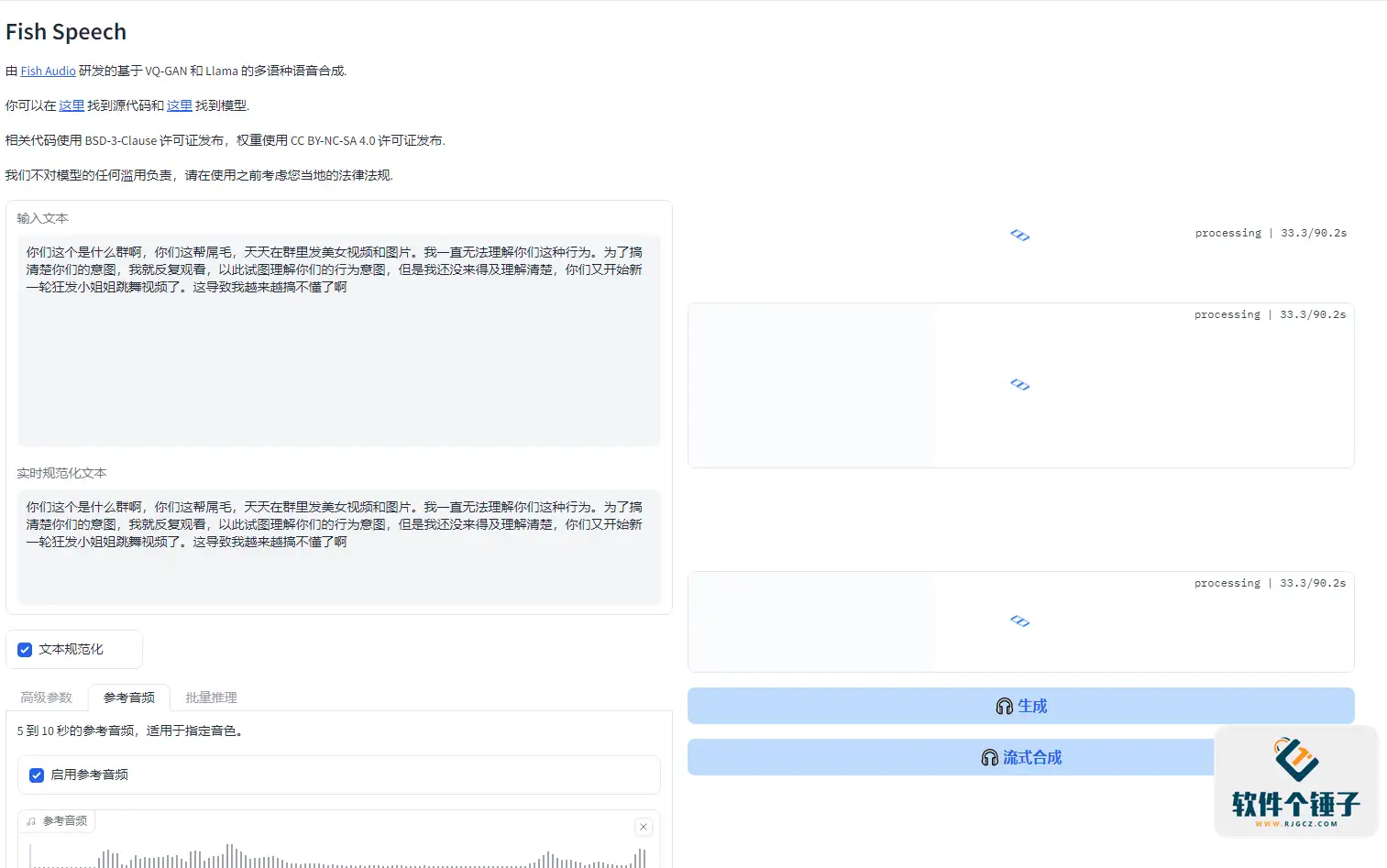Click the 参考音频 waveform display
This screenshot has height=868, width=1387.
tap(338, 854)
